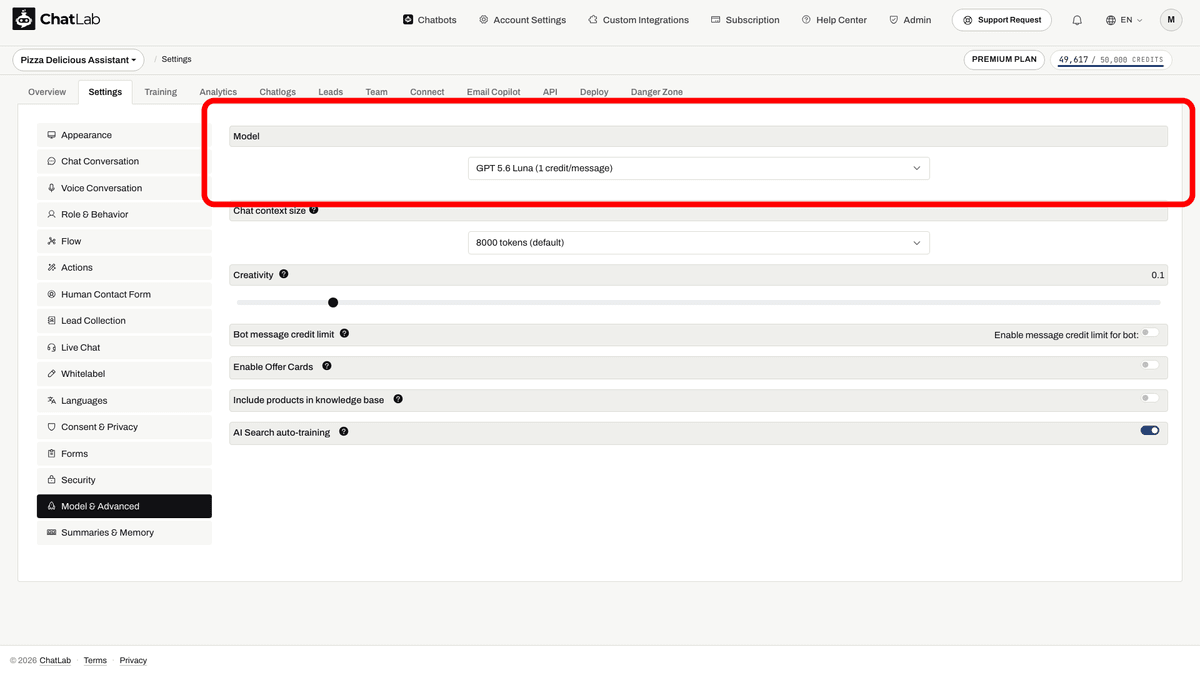This screenshot has width=1200, height=675.
Task: Enable message credit limit for bot toggle
Action: click(x=1150, y=332)
